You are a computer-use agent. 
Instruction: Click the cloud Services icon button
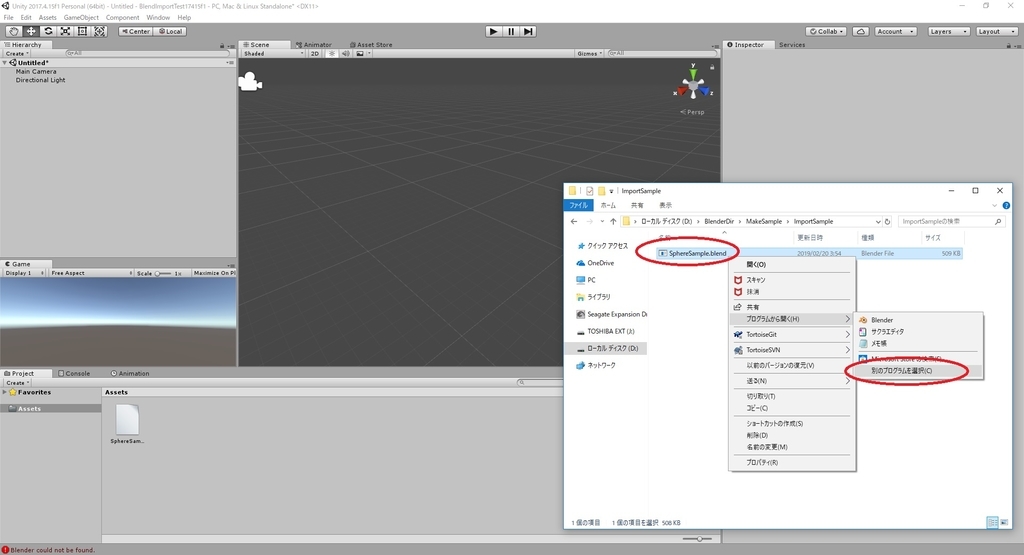click(861, 31)
